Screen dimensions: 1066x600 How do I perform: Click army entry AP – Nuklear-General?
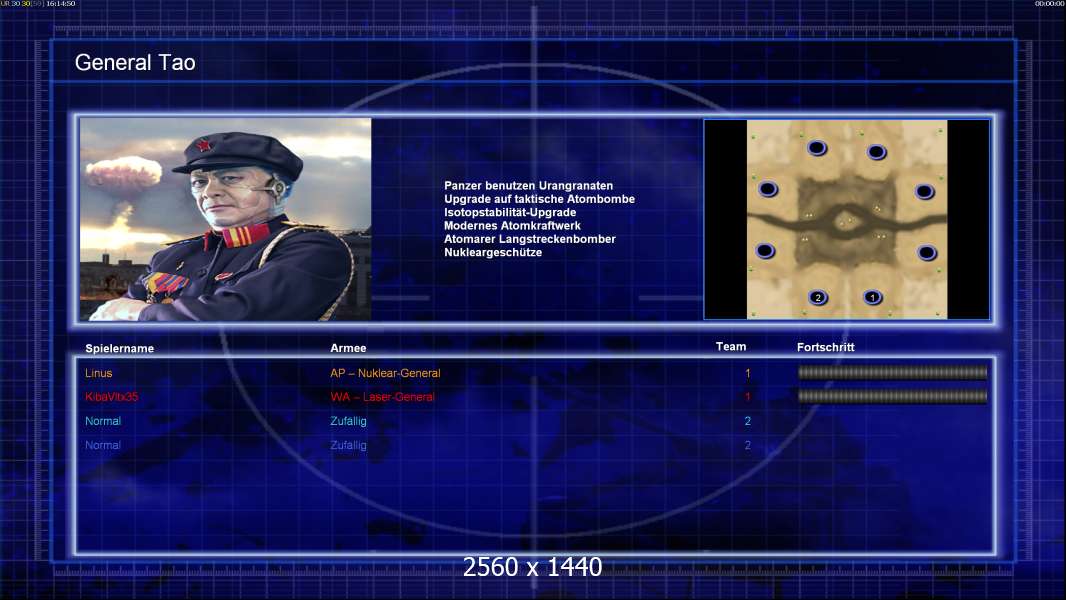pos(385,373)
